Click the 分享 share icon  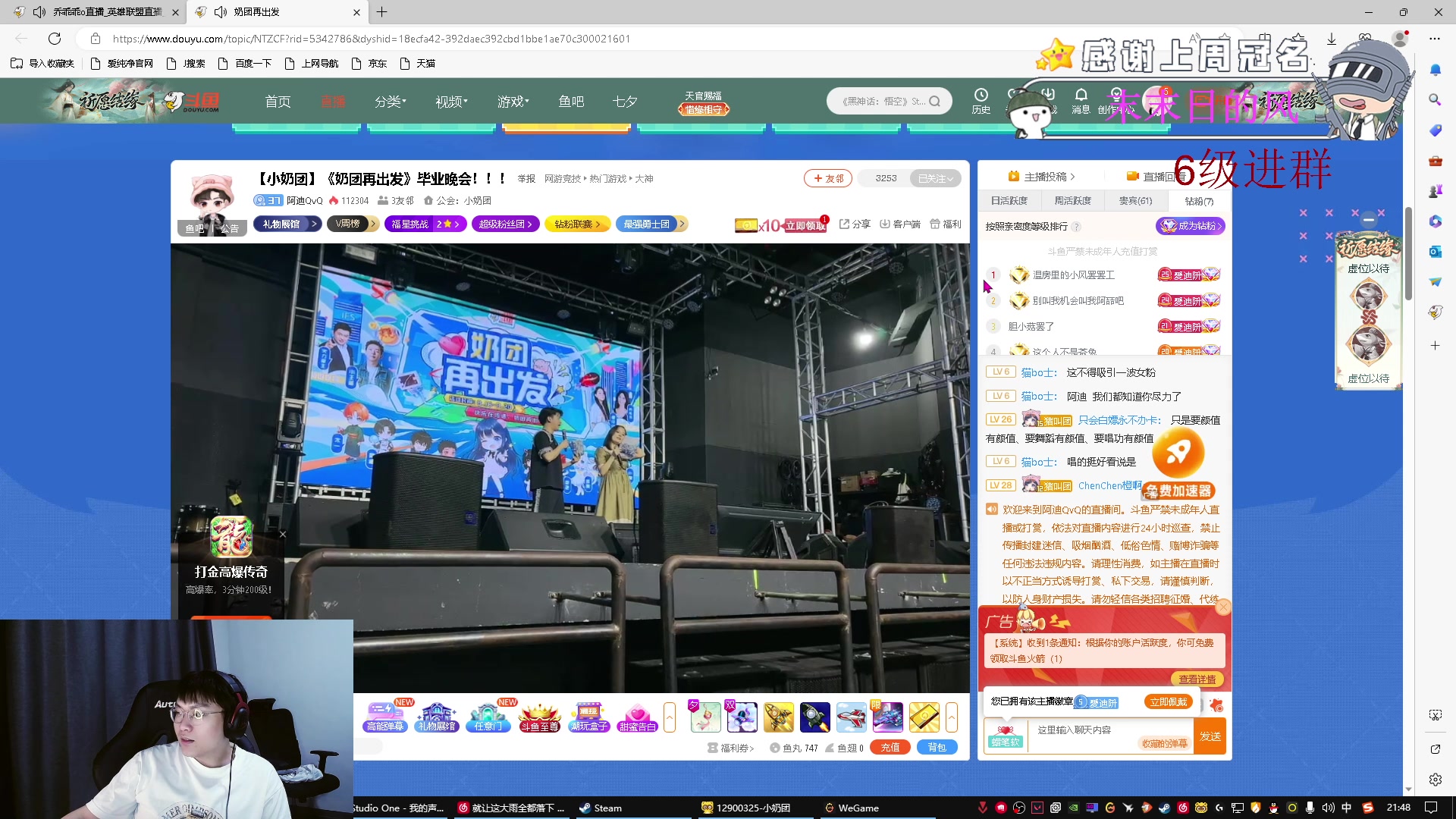pyautogui.click(x=855, y=224)
